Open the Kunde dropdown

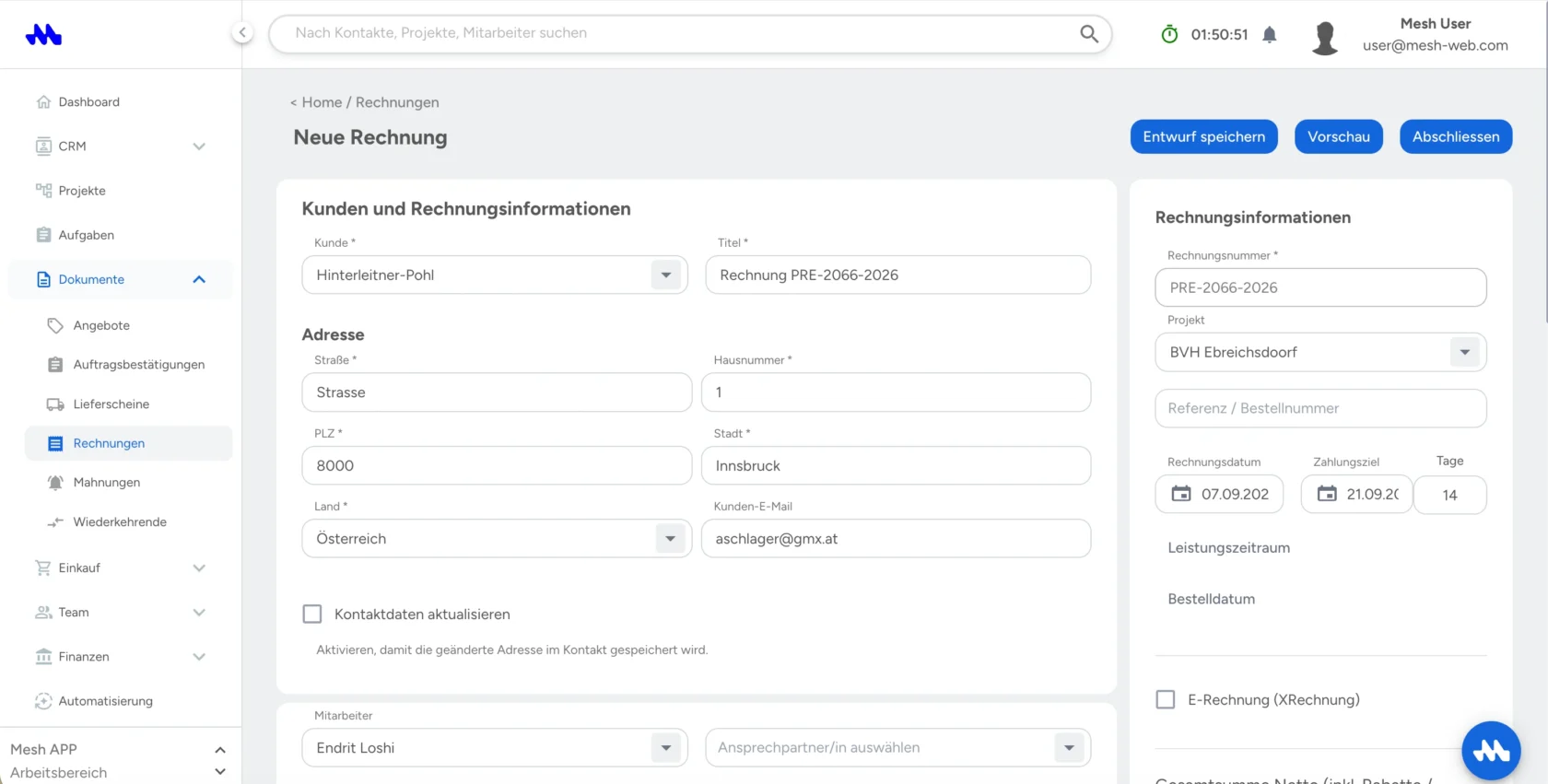point(495,275)
